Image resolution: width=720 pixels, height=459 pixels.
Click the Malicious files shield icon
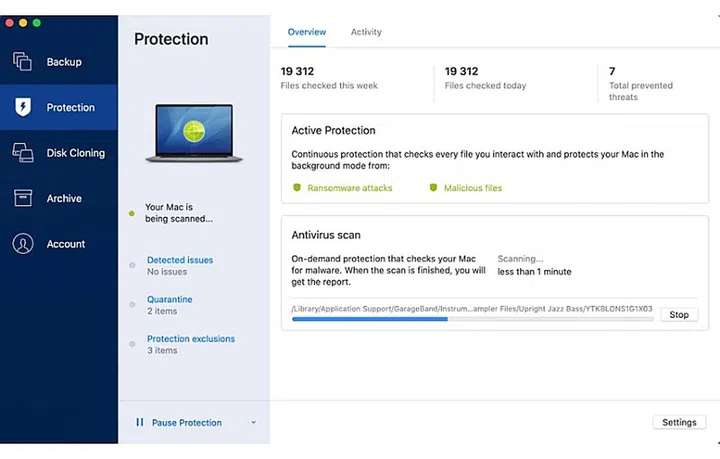[434, 188]
